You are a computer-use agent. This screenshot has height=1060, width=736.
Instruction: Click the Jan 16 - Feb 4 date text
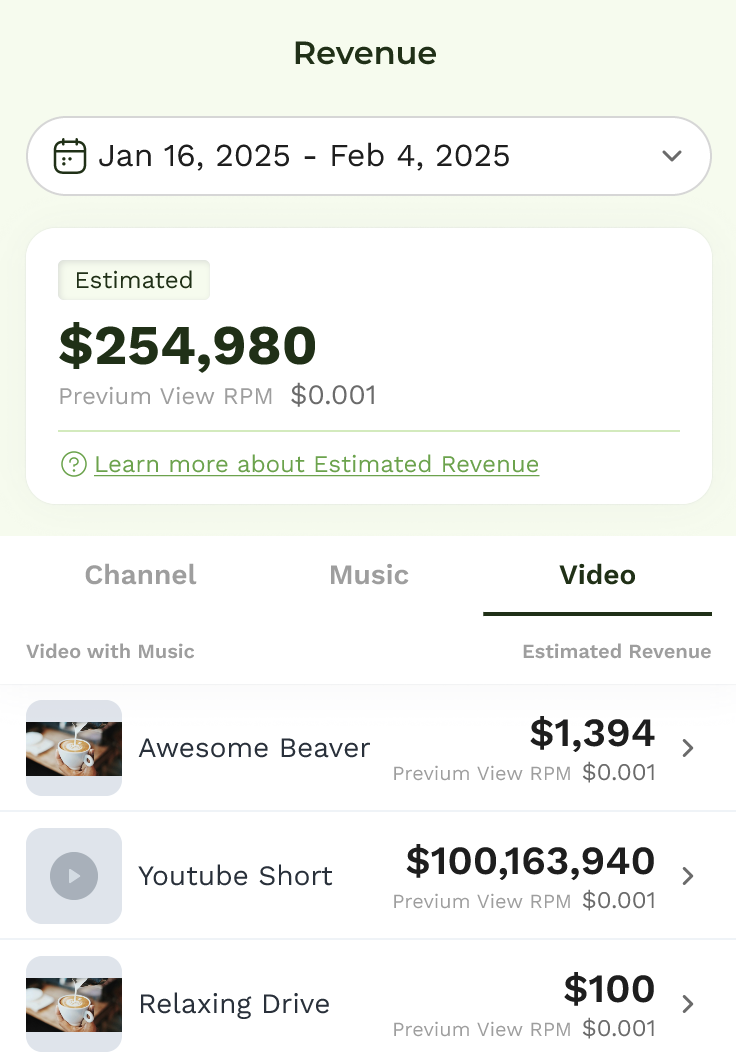(x=304, y=156)
